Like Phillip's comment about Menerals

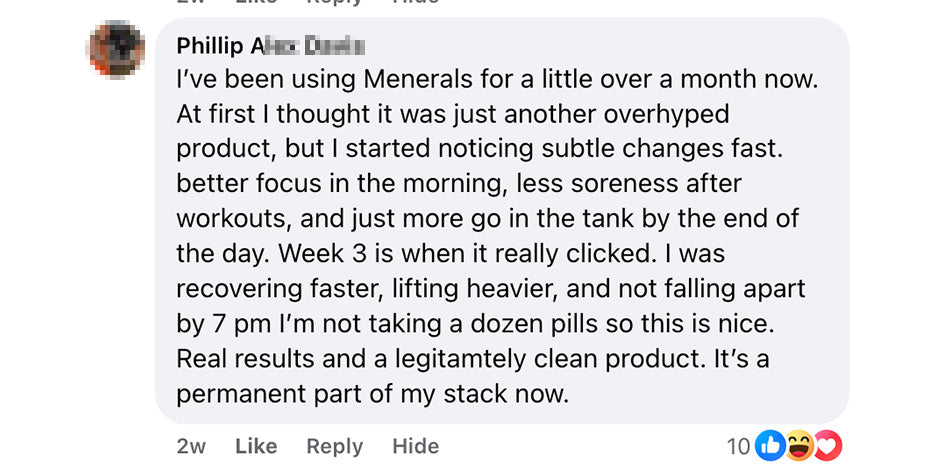256,446
